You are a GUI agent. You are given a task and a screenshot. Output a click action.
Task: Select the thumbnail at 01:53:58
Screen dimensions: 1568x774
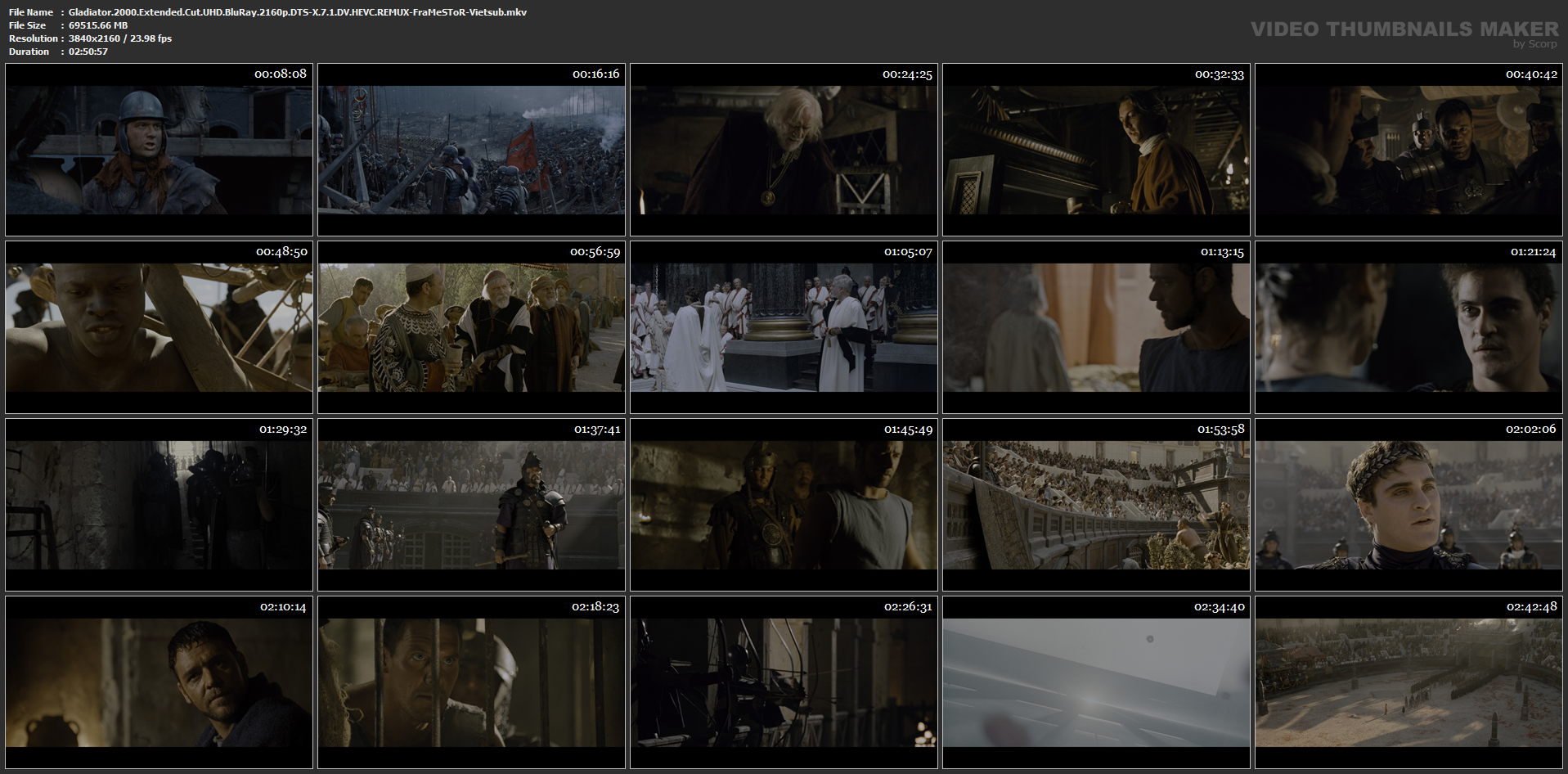[x=1096, y=505]
